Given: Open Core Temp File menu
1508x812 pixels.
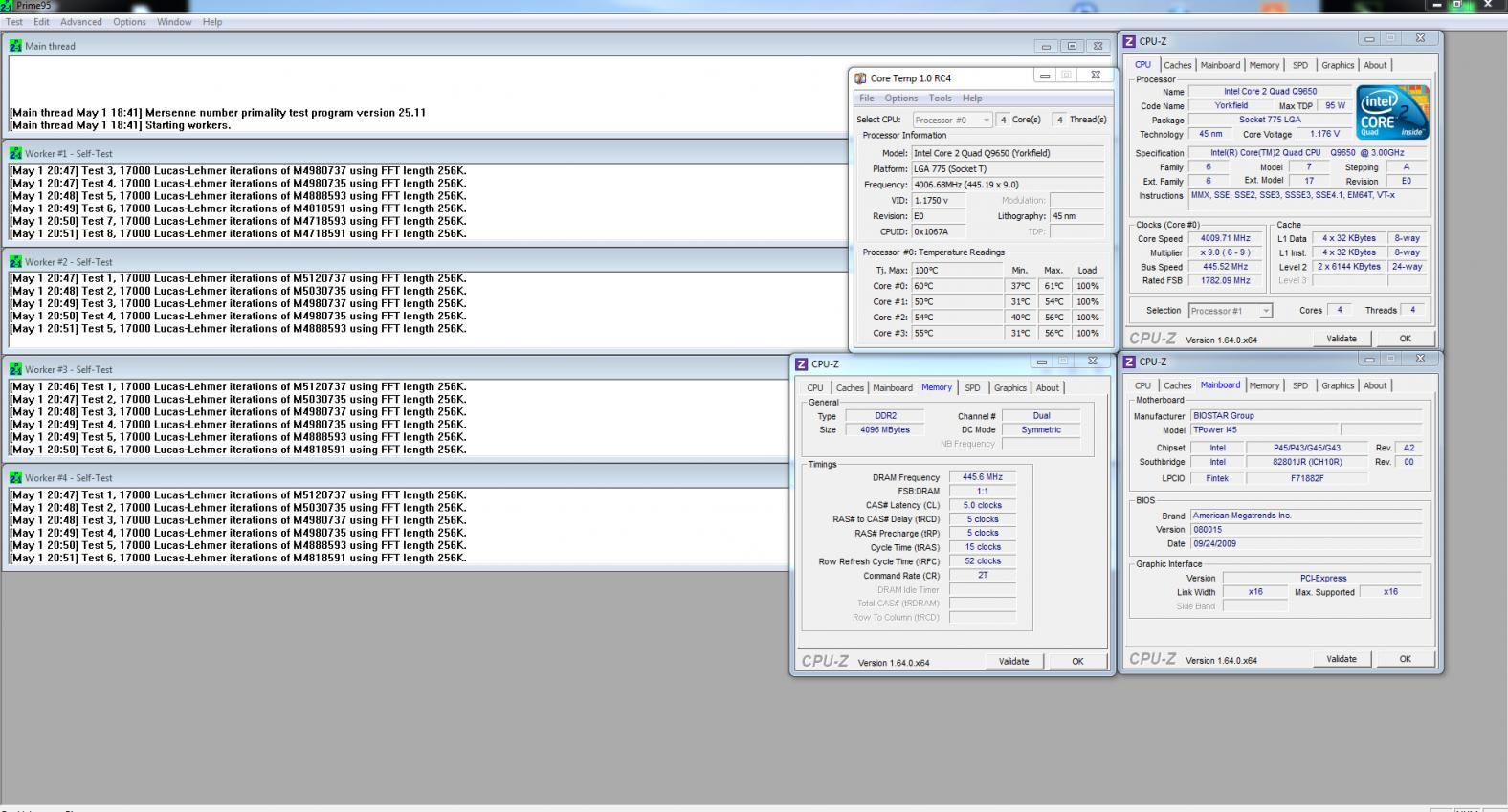Looking at the screenshot, I should pyautogui.click(x=866, y=99).
